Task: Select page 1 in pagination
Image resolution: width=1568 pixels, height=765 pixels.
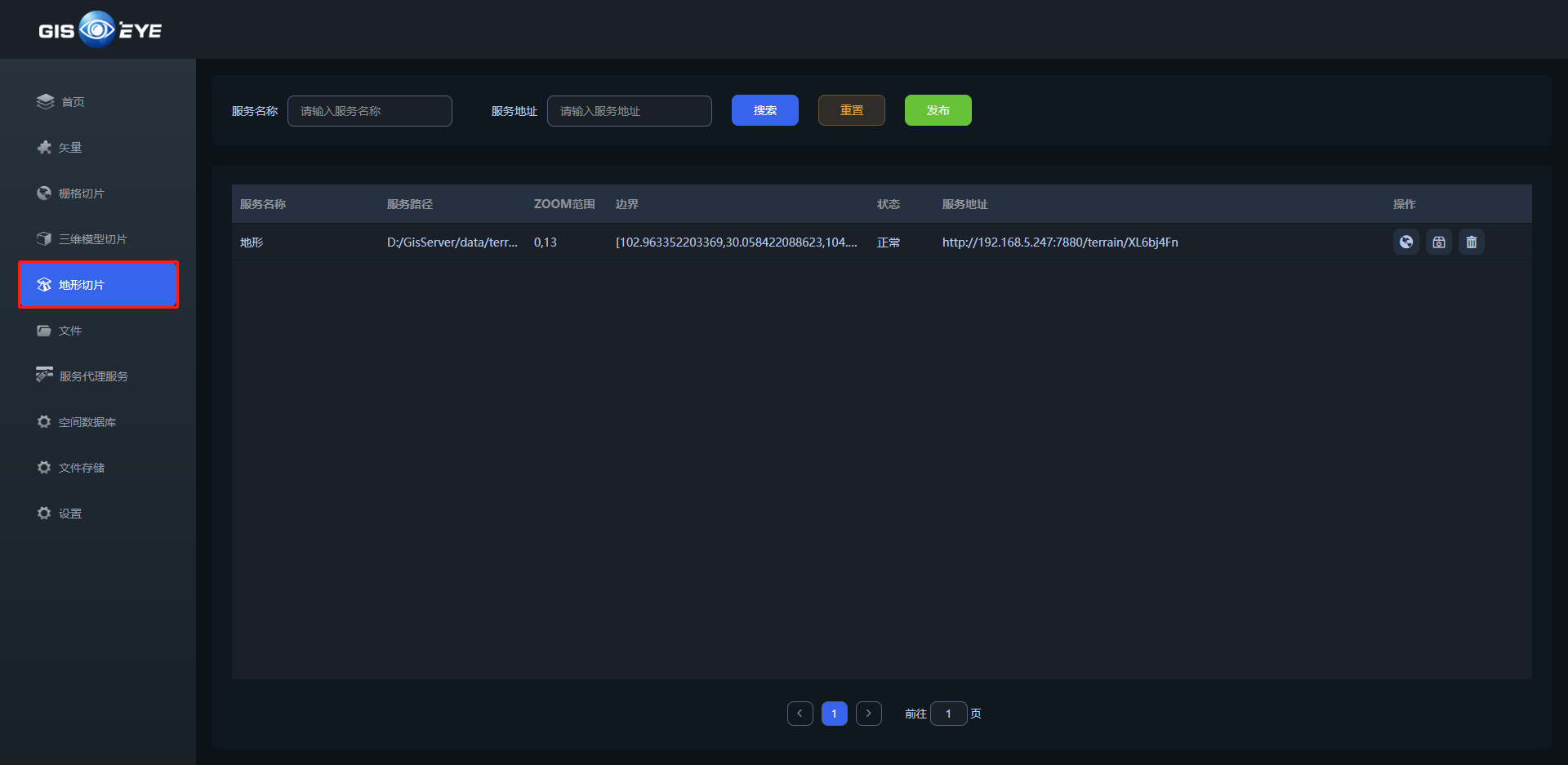Action: click(835, 713)
